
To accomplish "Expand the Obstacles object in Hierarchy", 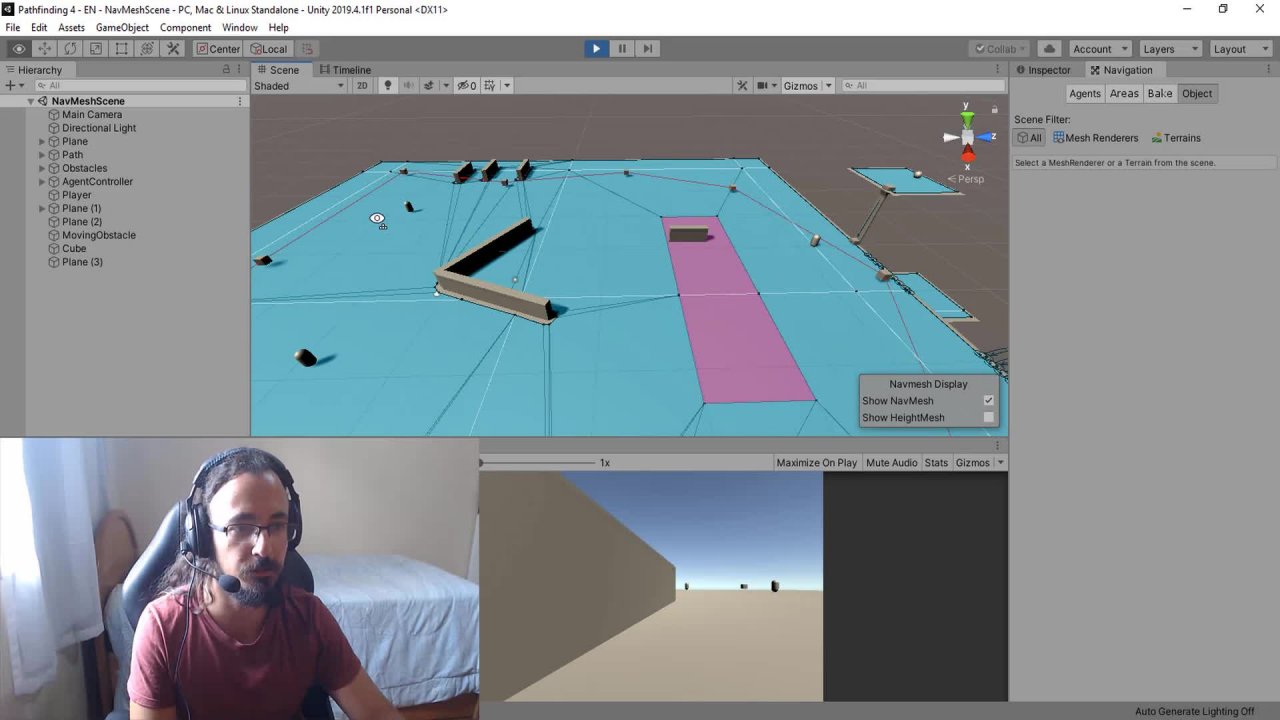I will (42, 168).
